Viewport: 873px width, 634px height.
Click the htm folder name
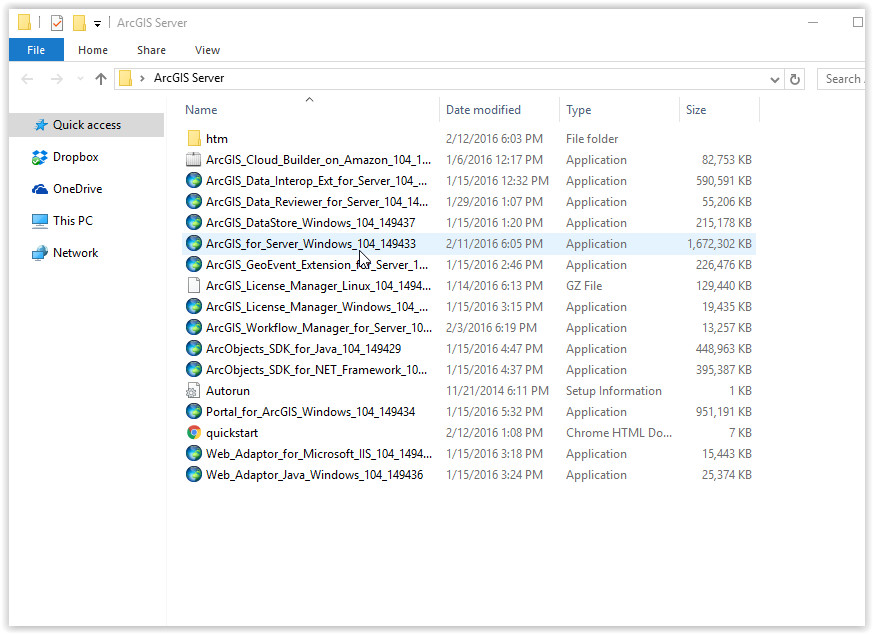coord(217,139)
